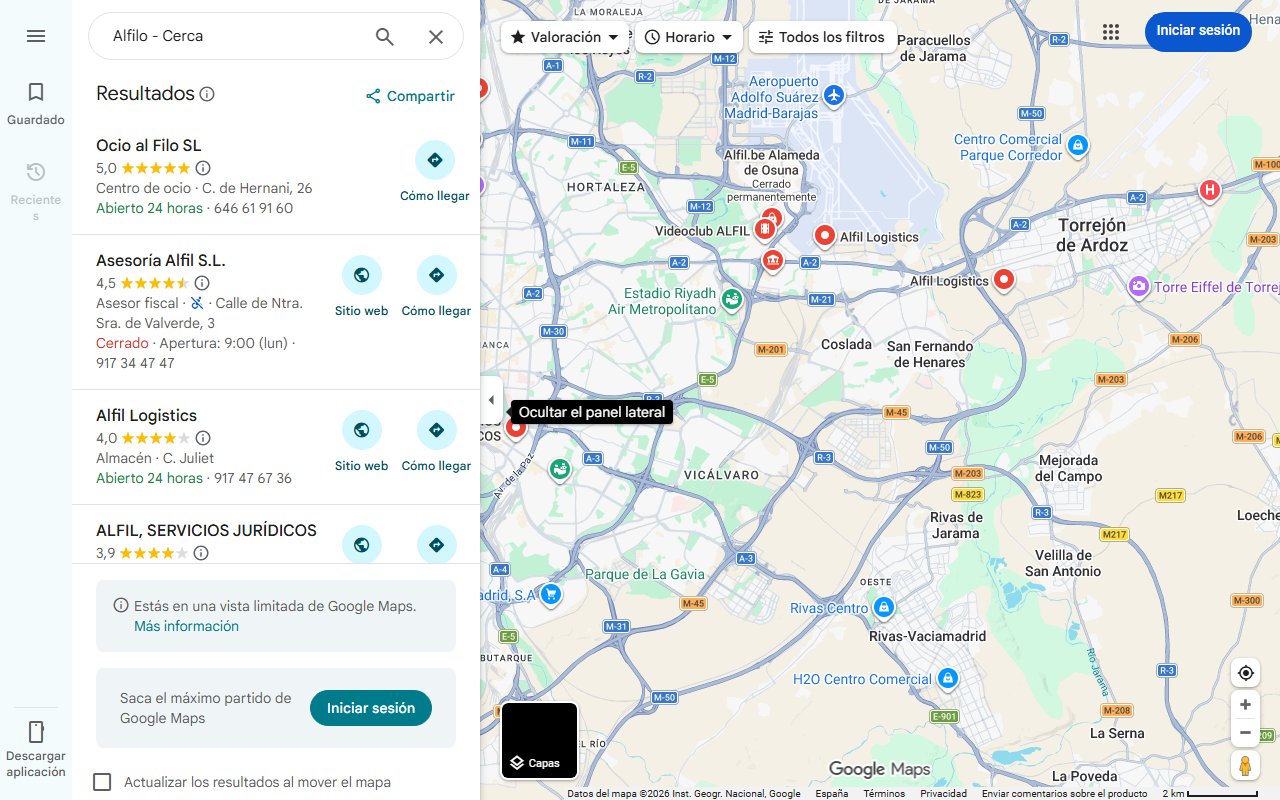Open Todos los filtros
Image resolution: width=1280 pixels, height=800 pixels.
point(821,37)
